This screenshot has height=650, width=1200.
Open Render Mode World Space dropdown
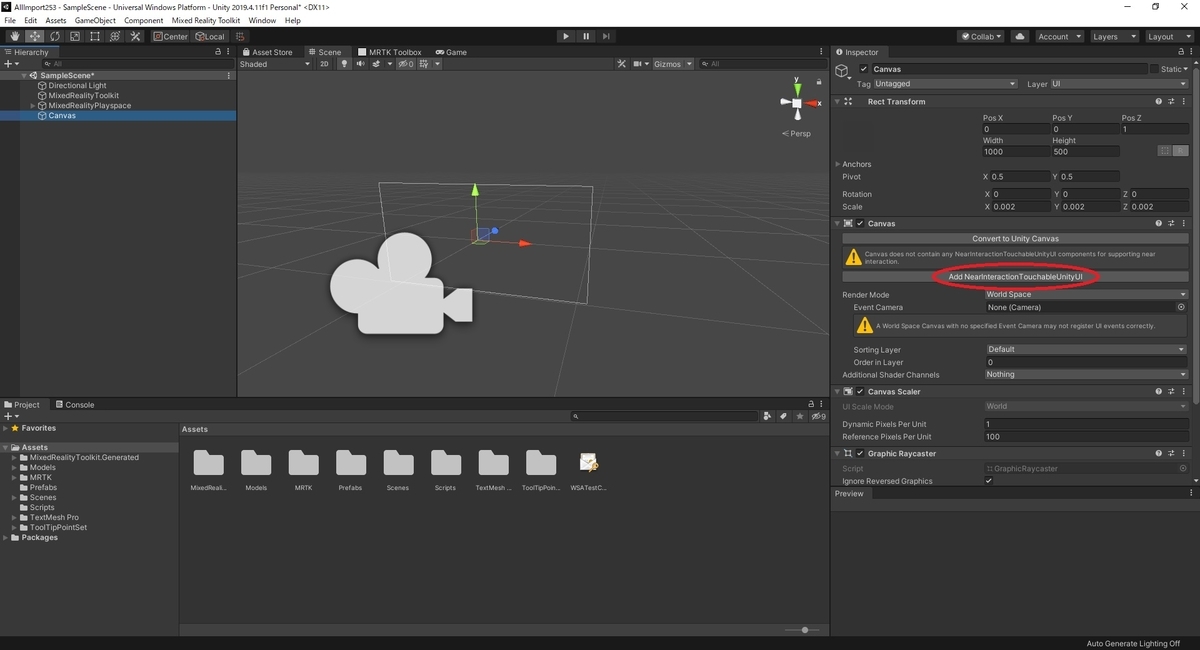1085,295
